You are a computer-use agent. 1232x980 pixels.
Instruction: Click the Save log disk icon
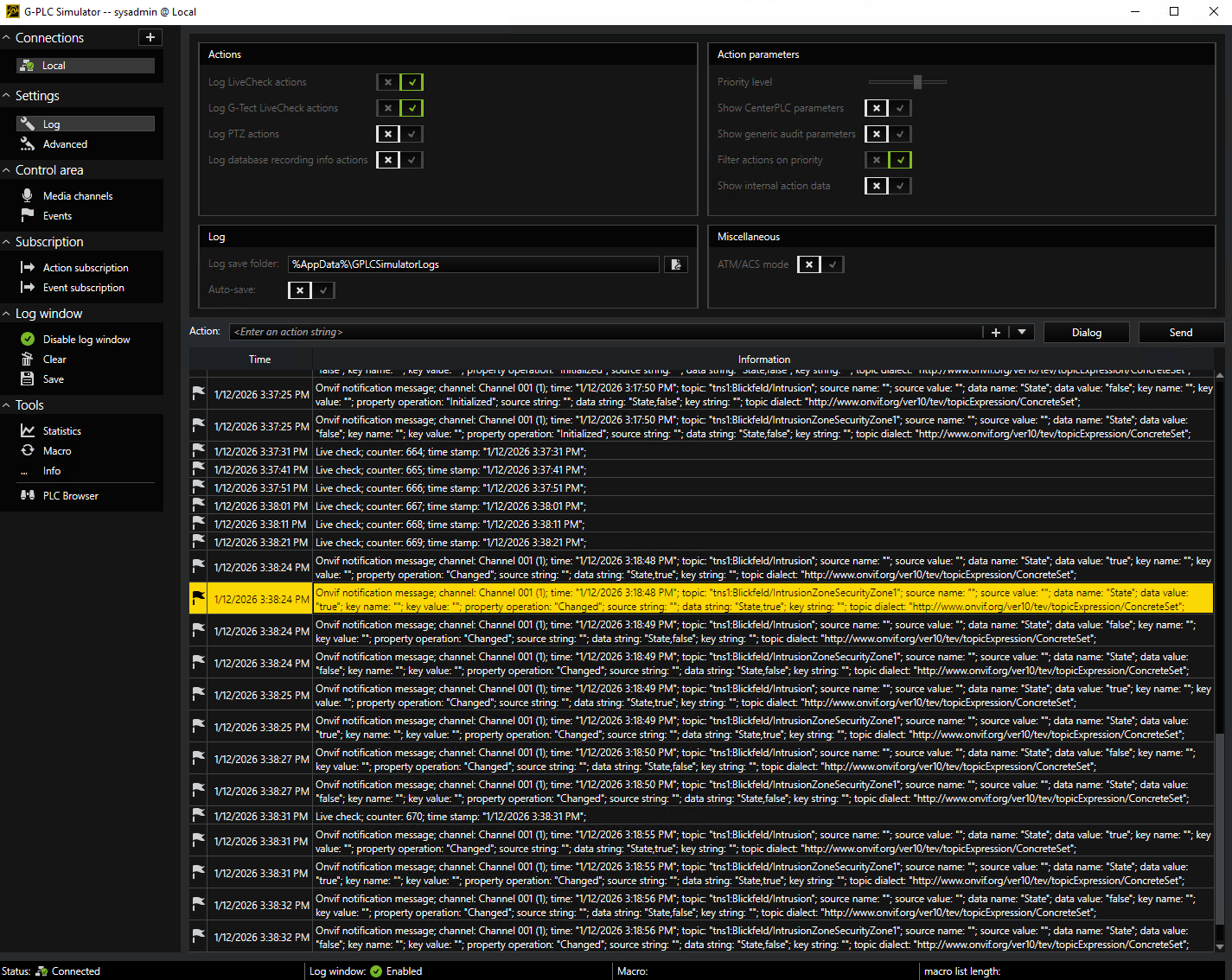click(x=28, y=379)
